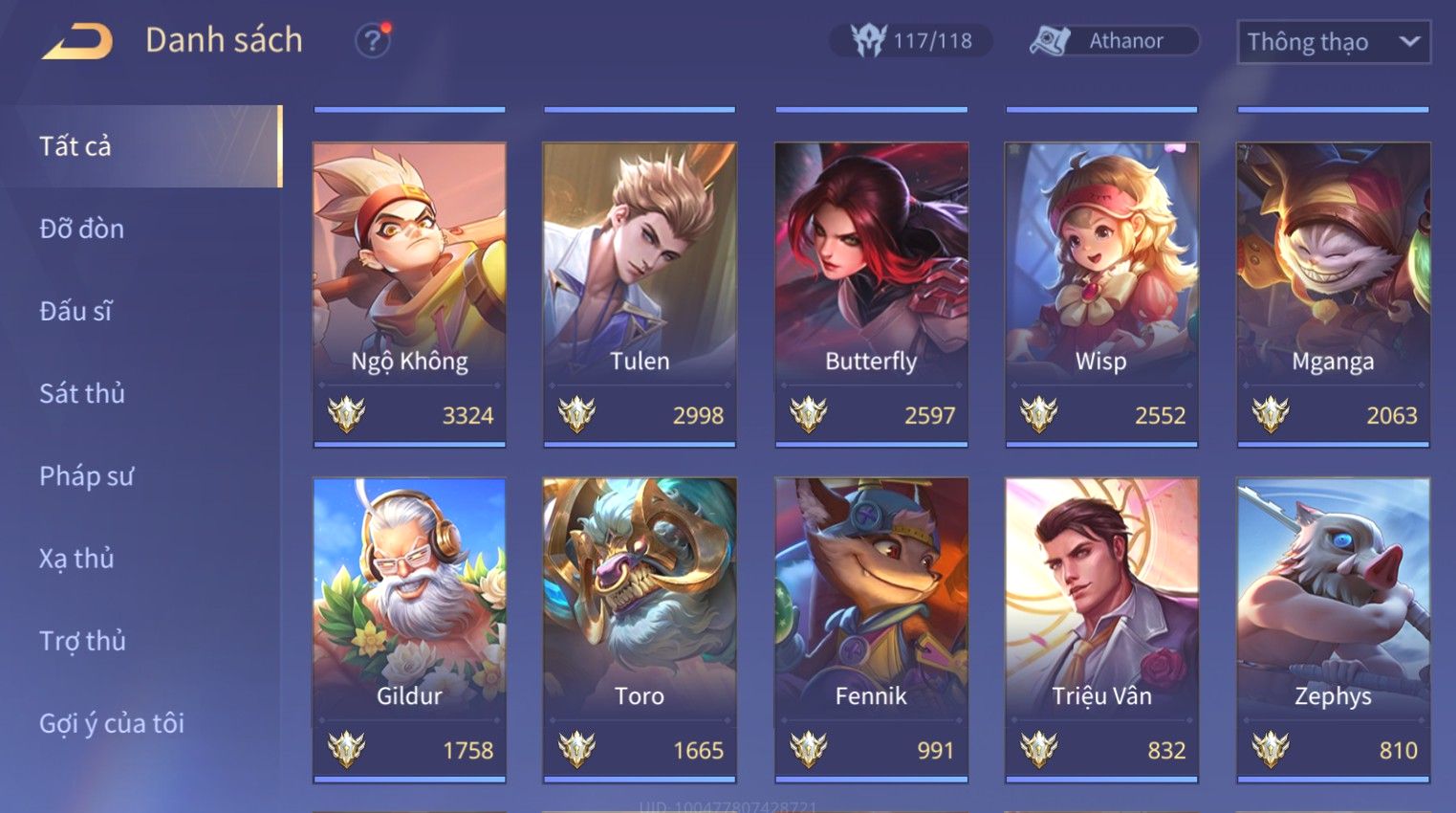The width and height of the screenshot is (1456, 813).
Task: Click the Athanor button
Action: tap(1115, 41)
